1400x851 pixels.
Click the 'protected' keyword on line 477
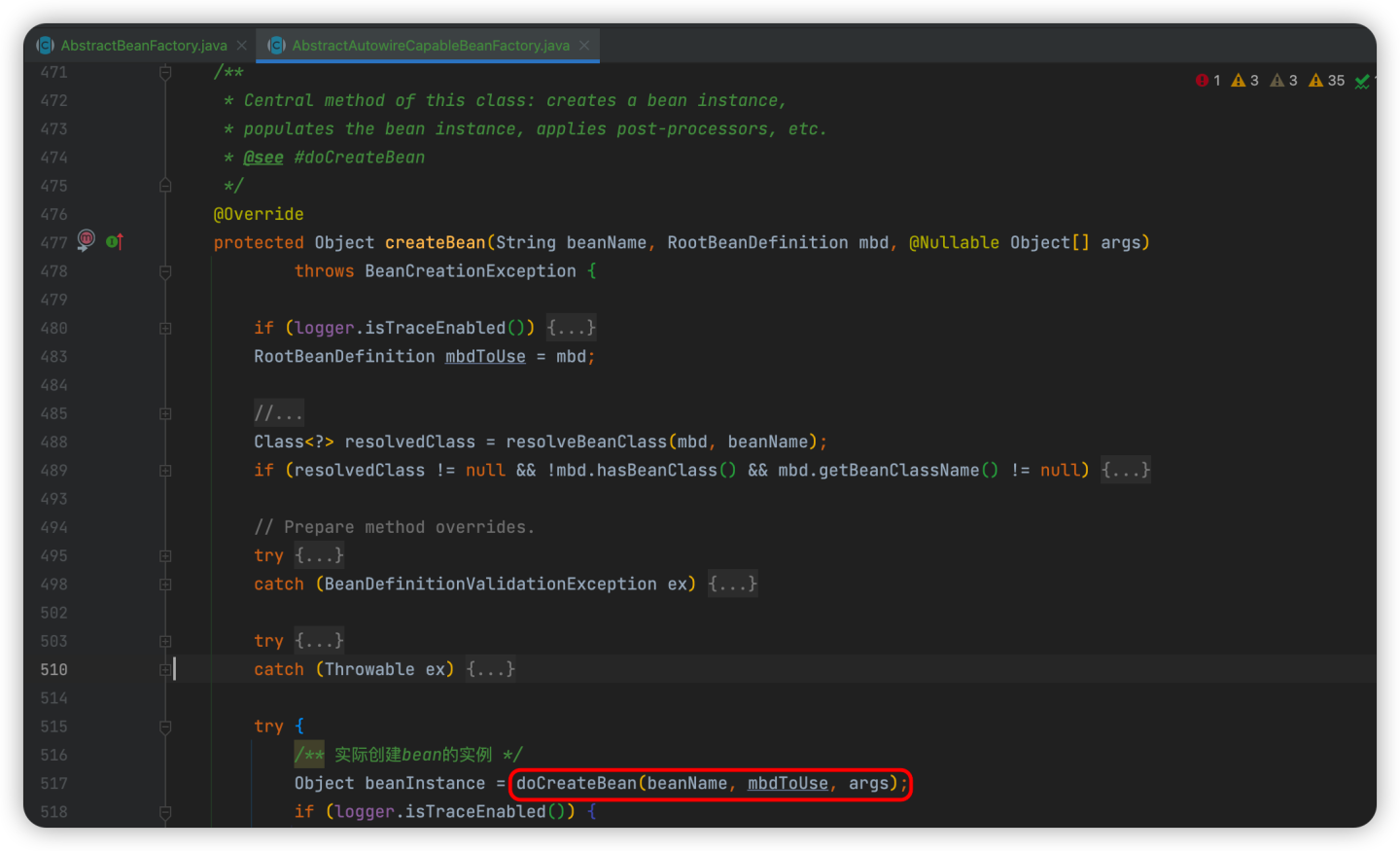[x=259, y=243]
